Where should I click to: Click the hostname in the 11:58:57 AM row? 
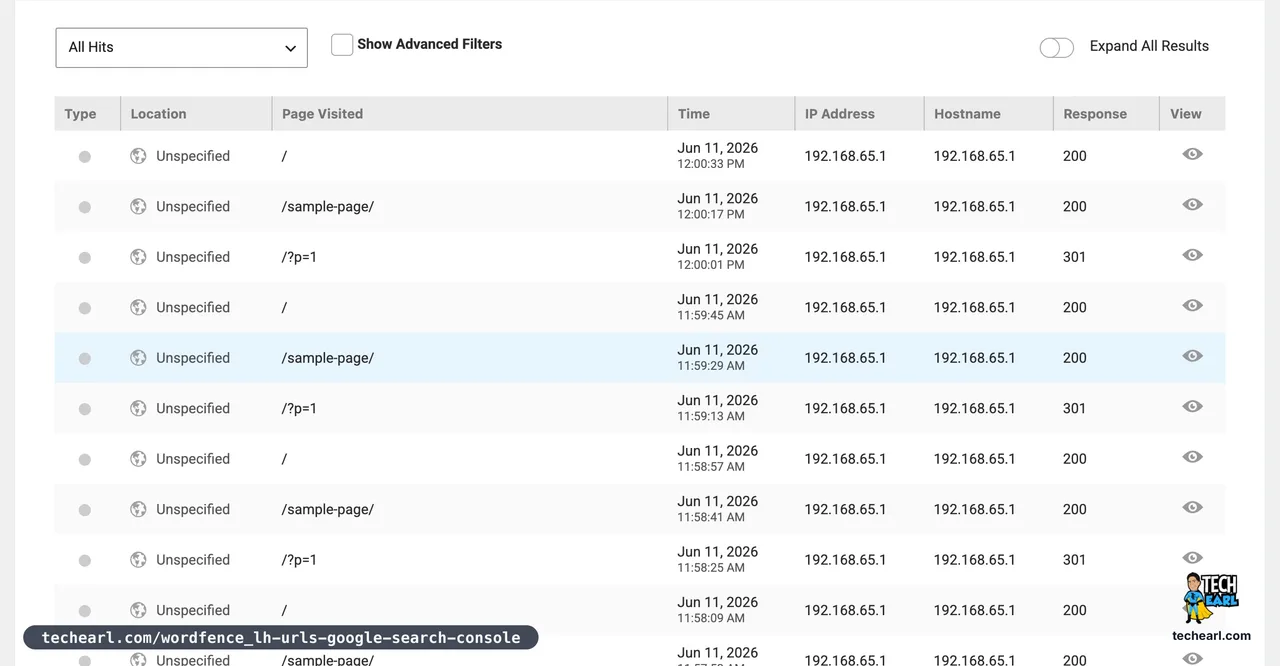coord(975,459)
